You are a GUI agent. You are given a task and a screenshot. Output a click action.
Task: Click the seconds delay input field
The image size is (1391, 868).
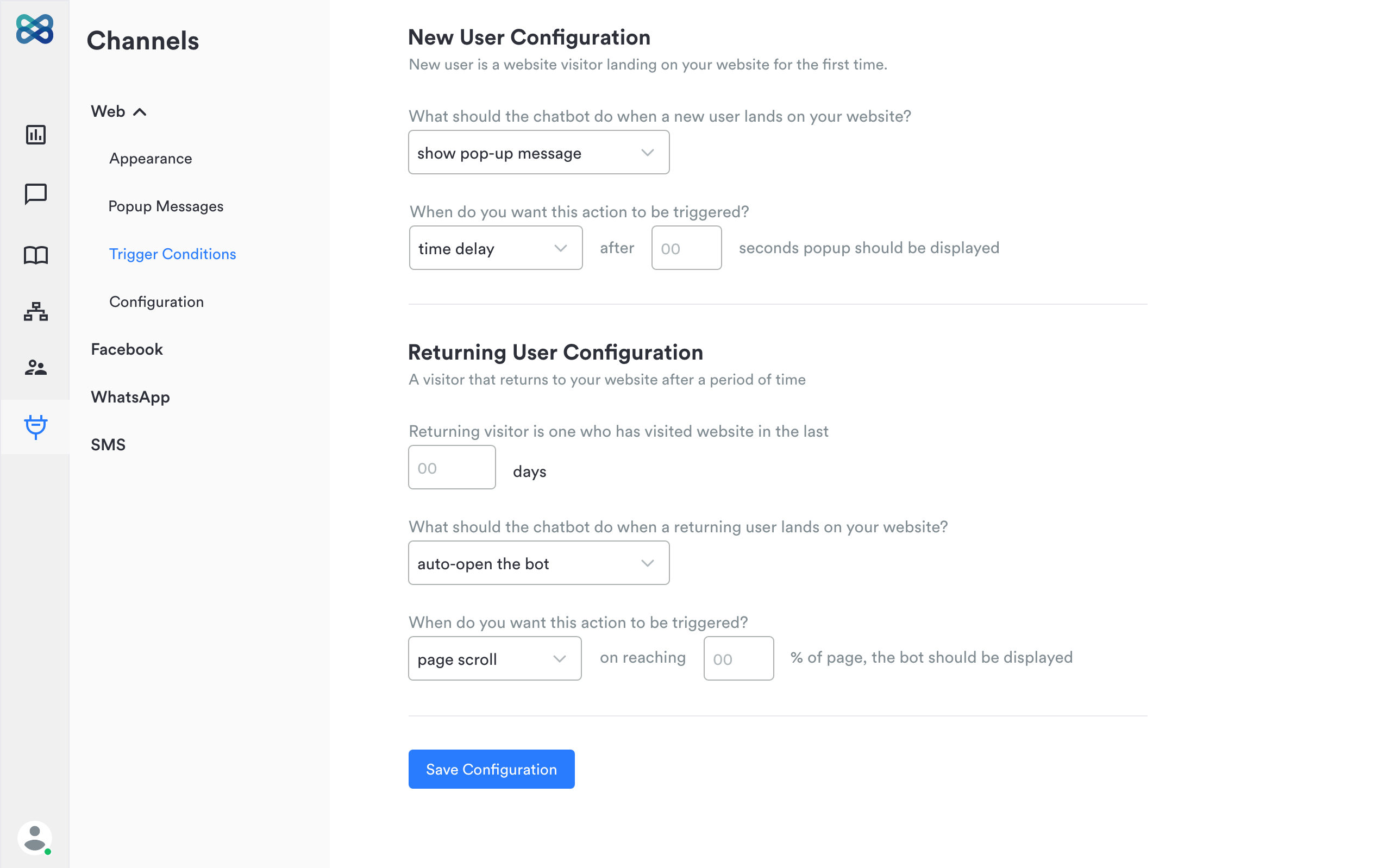686,248
